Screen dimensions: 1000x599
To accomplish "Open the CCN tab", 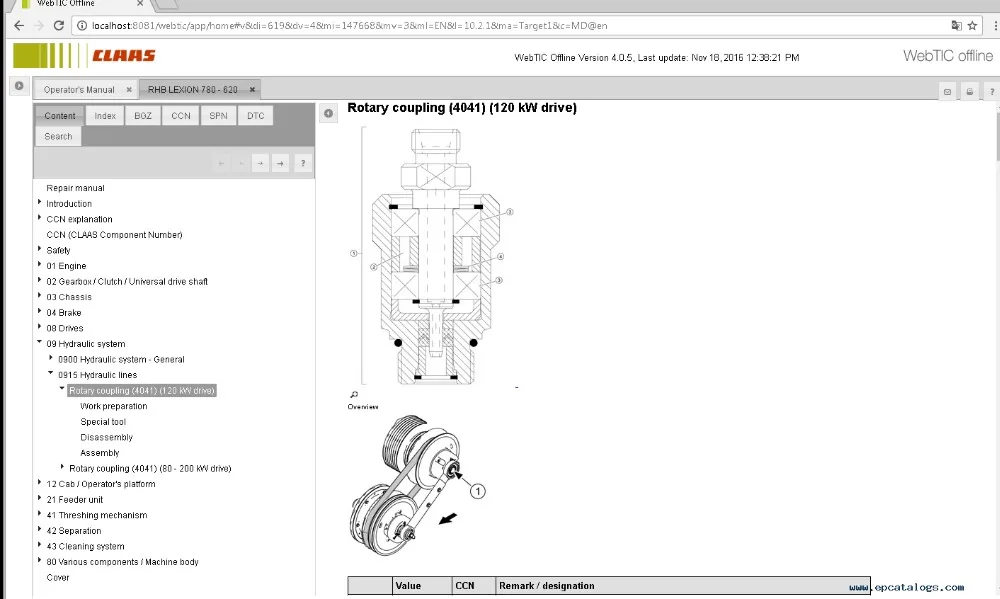I will point(180,115).
